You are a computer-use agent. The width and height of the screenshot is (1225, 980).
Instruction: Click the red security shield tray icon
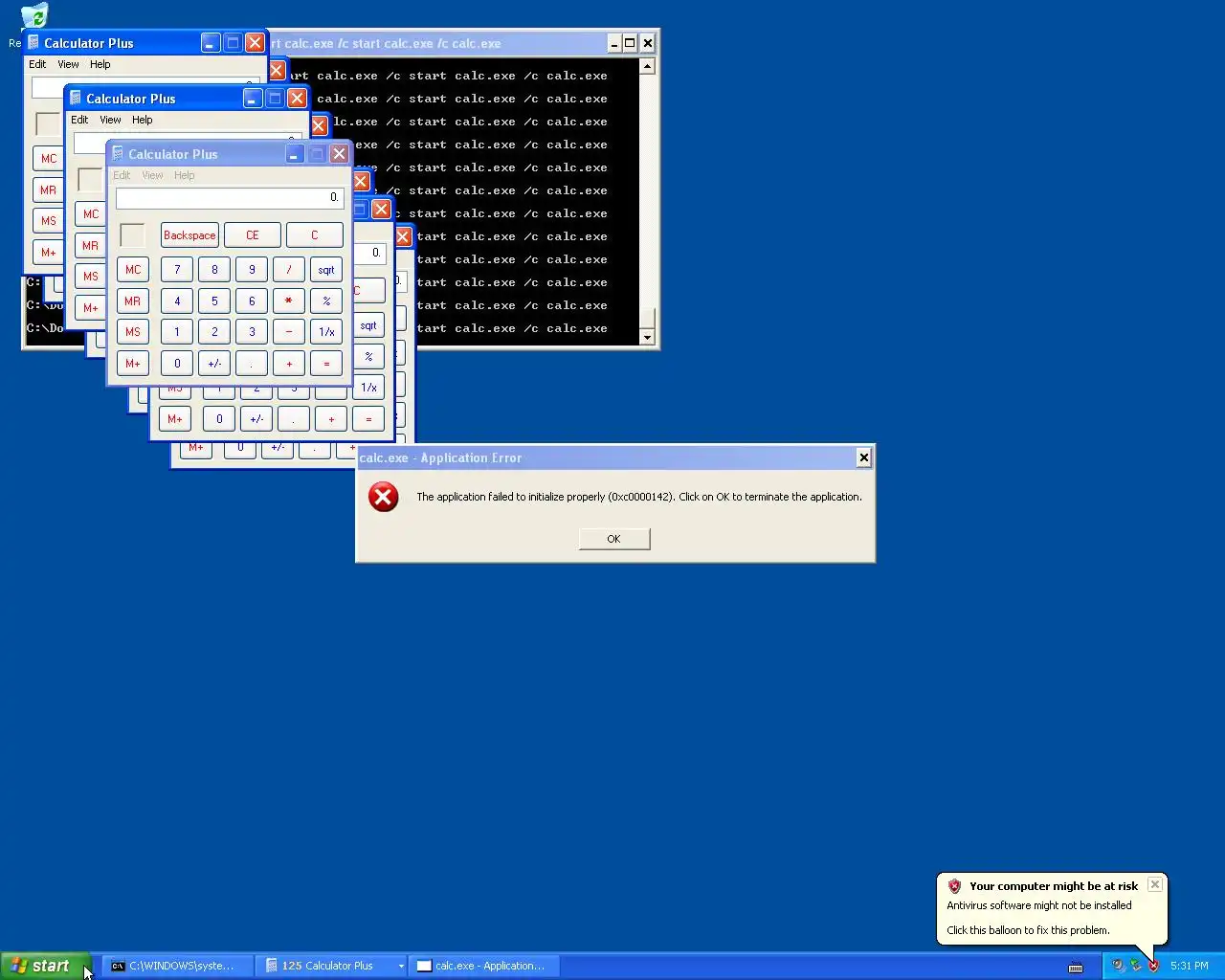click(x=1153, y=966)
